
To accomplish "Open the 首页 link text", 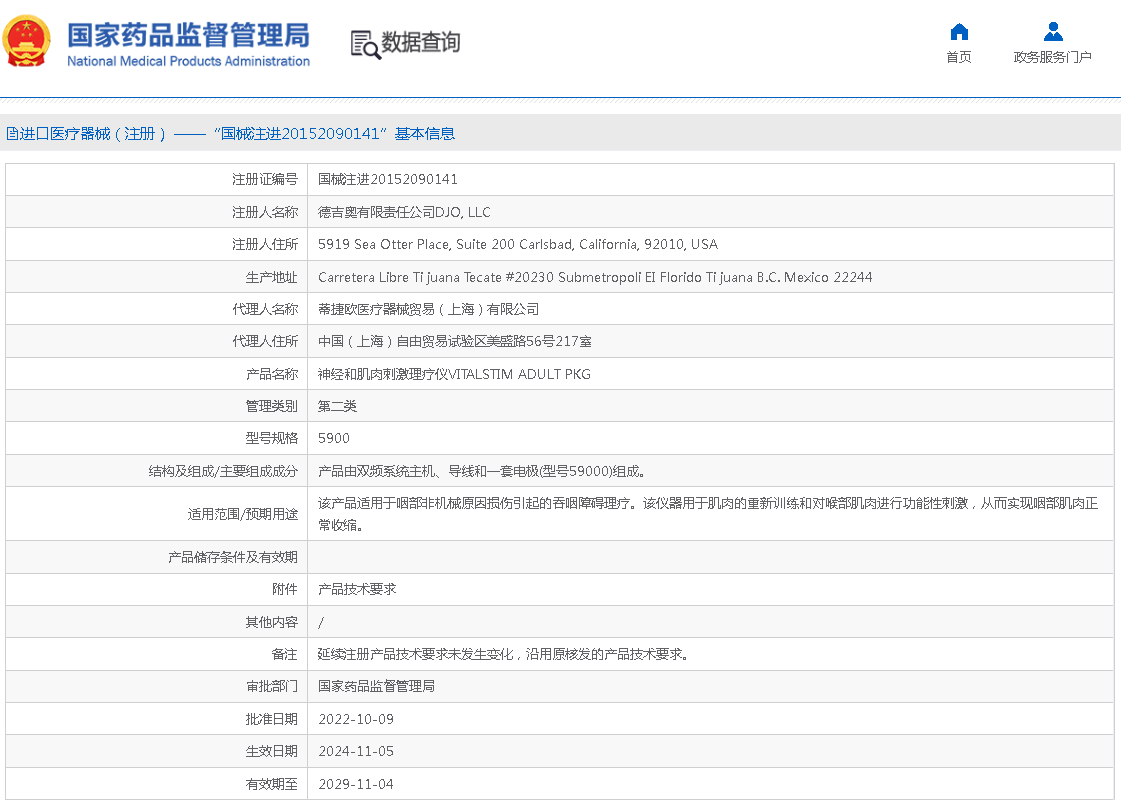I will 958,57.
